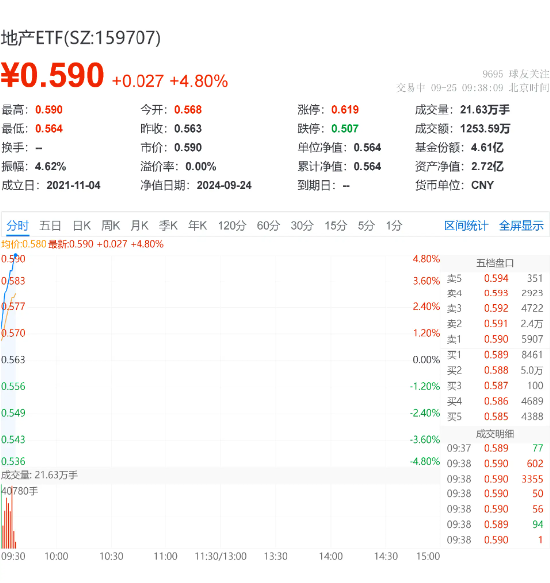Click the 4.80% right axis label
550x583 pixels.
tap(426, 259)
